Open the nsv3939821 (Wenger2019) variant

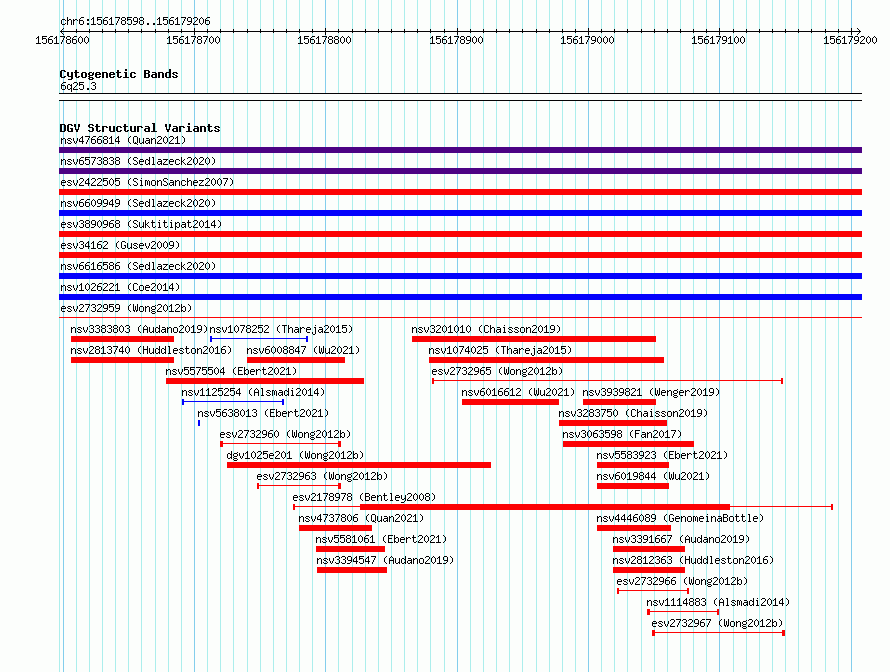[x=651, y=392]
